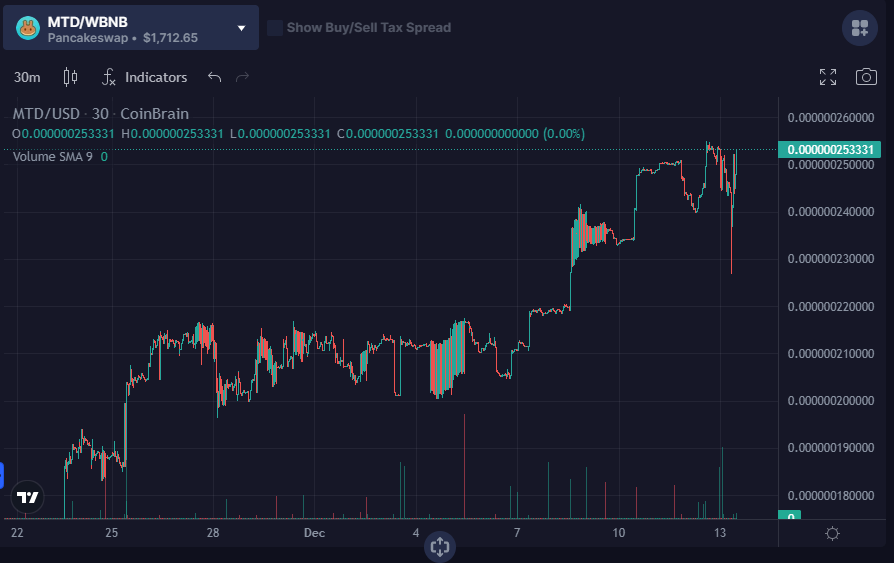Click the 0.000000200000 price axis label
This screenshot has height=563, width=894.
(831, 400)
